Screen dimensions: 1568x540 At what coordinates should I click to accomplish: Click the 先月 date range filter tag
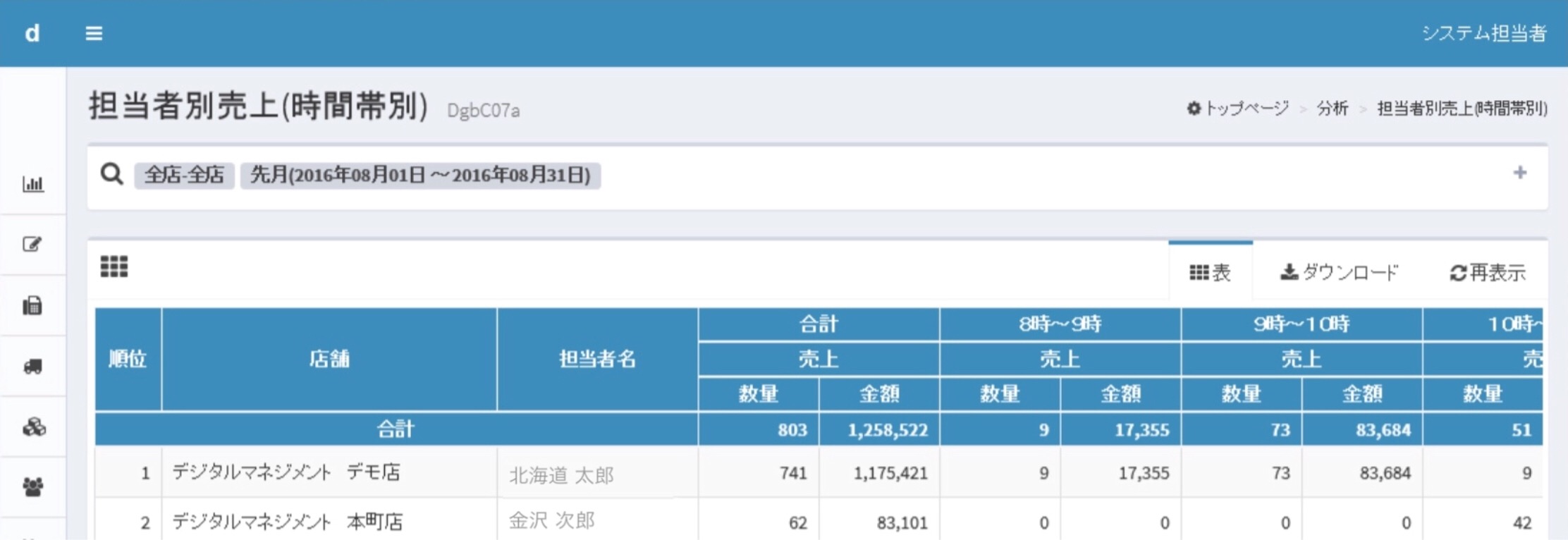pos(420,175)
